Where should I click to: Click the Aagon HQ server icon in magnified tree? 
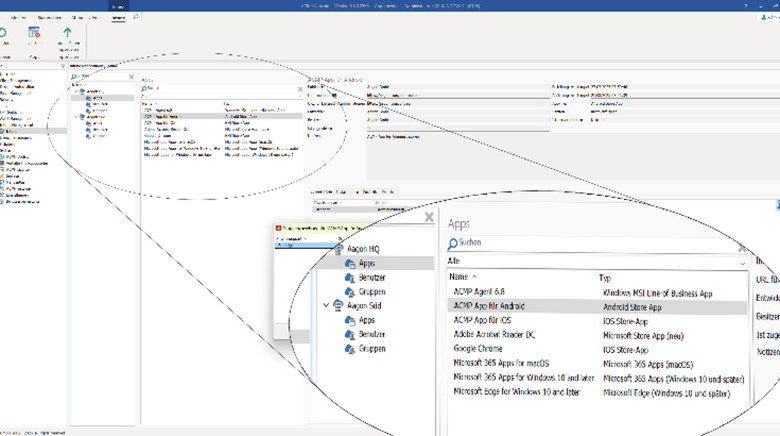[338, 248]
